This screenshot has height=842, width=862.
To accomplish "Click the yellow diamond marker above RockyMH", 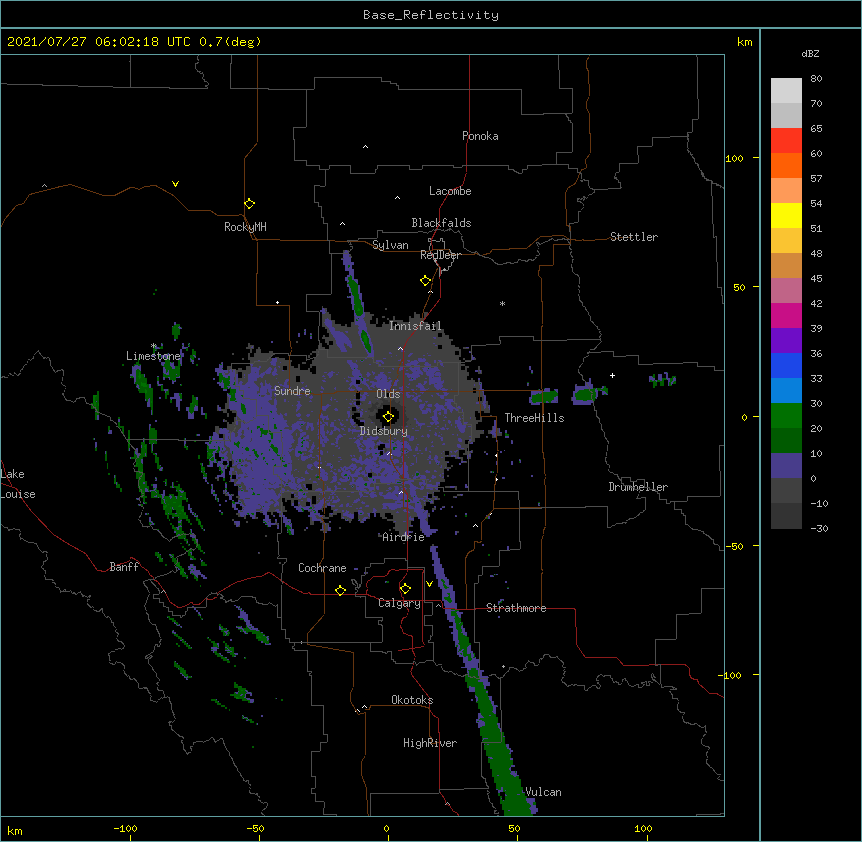I will click(x=249, y=203).
